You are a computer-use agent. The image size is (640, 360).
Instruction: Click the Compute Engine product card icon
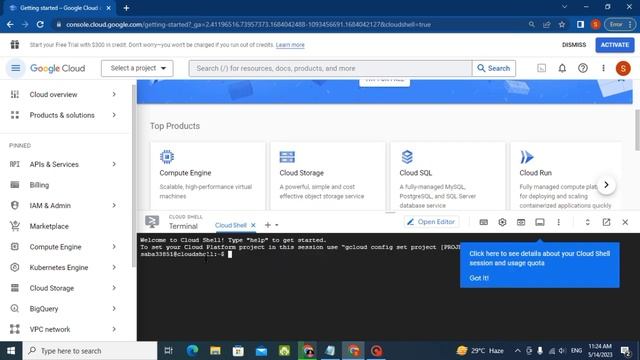tap(167, 157)
